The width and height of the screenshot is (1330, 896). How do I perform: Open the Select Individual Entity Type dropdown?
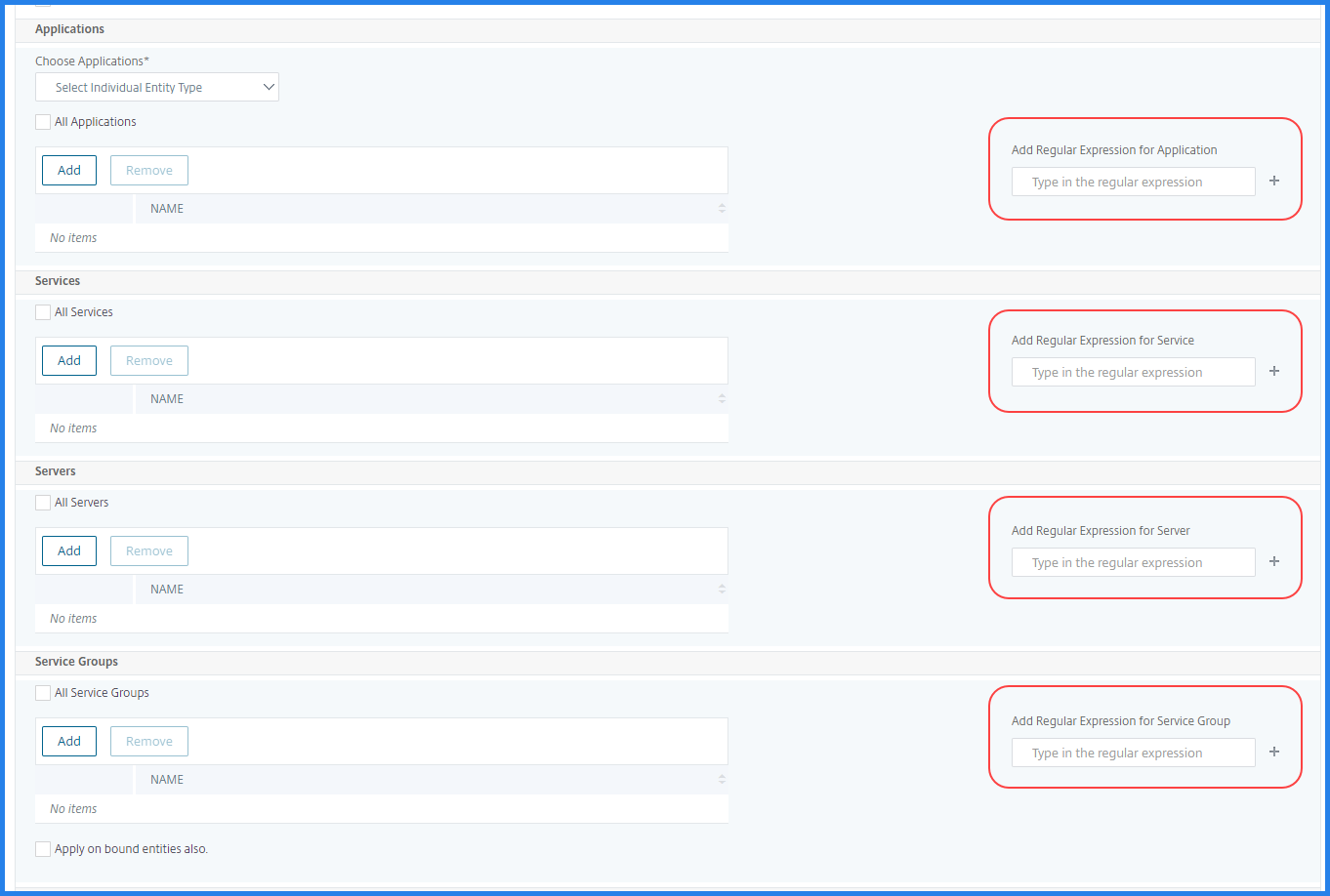pyautogui.click(x=157, y=87)
